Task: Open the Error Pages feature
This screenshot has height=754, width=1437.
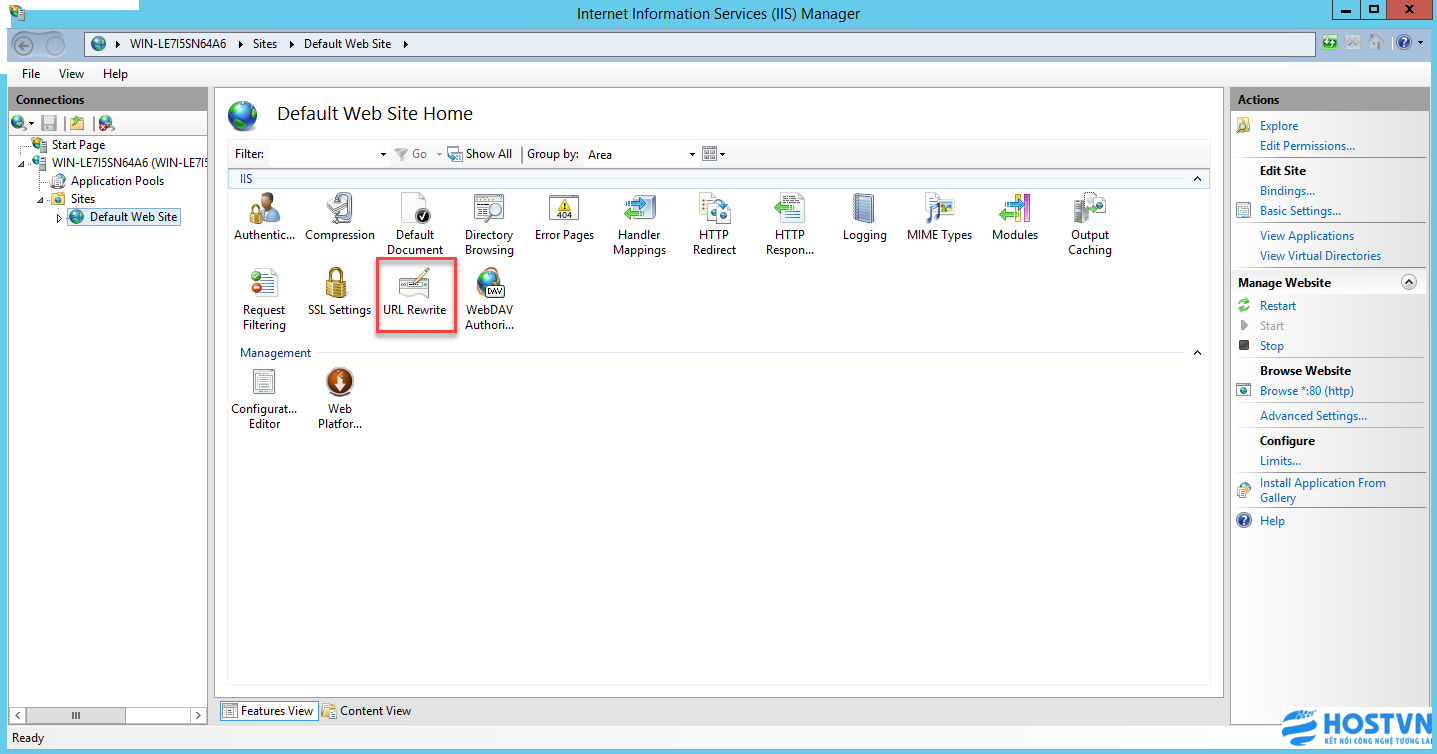Action: point(564,219)
